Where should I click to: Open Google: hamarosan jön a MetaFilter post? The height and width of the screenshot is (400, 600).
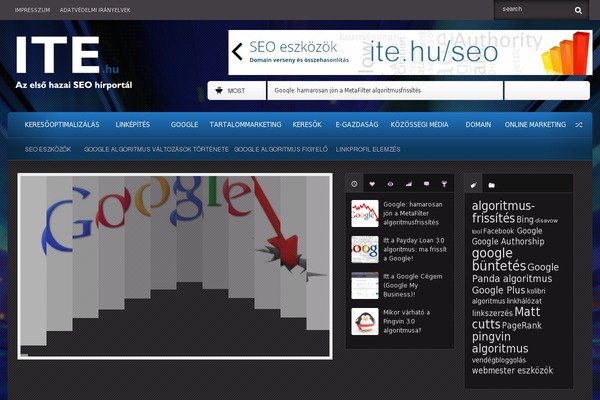[412, 213]
